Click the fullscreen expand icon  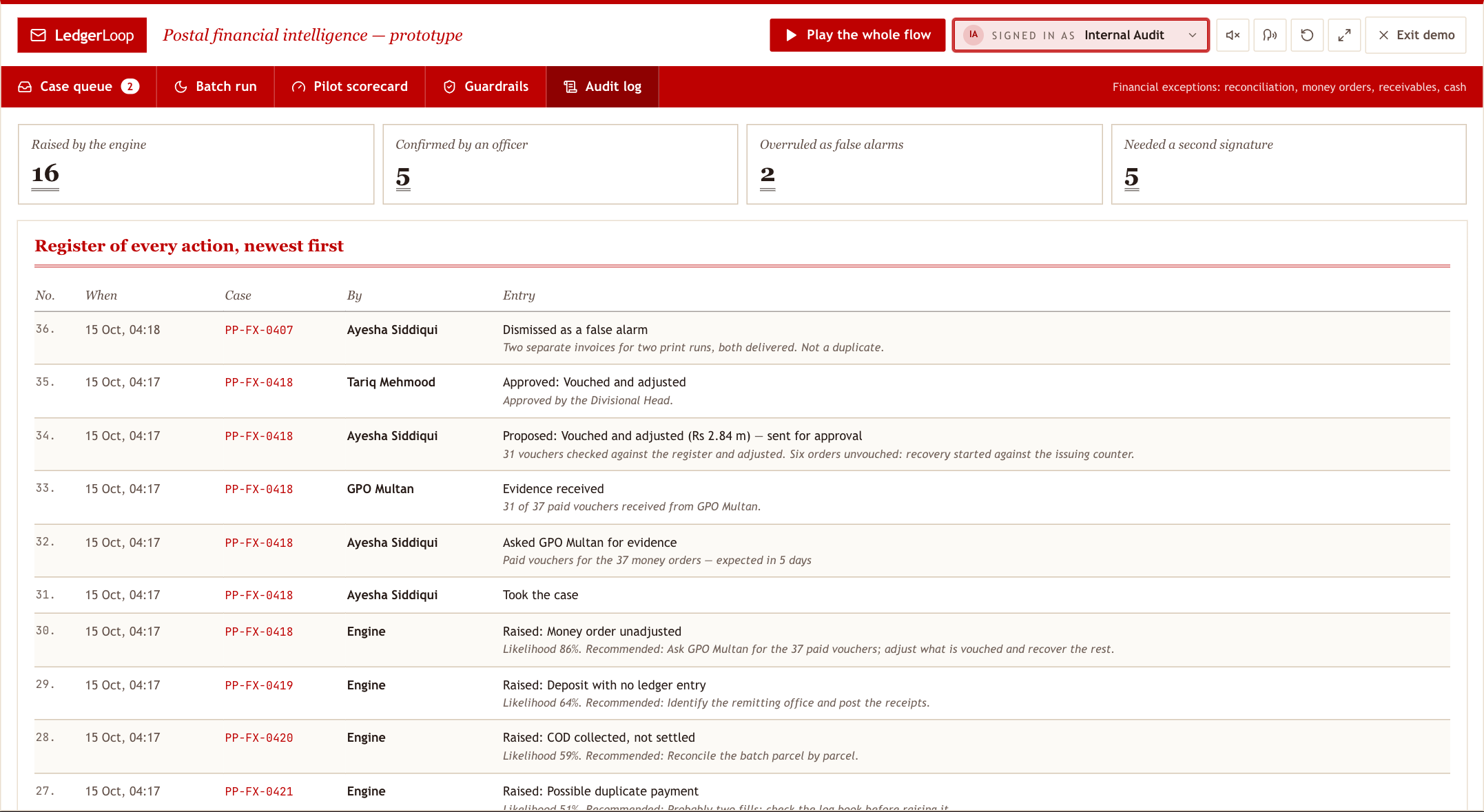[1344, 35]
